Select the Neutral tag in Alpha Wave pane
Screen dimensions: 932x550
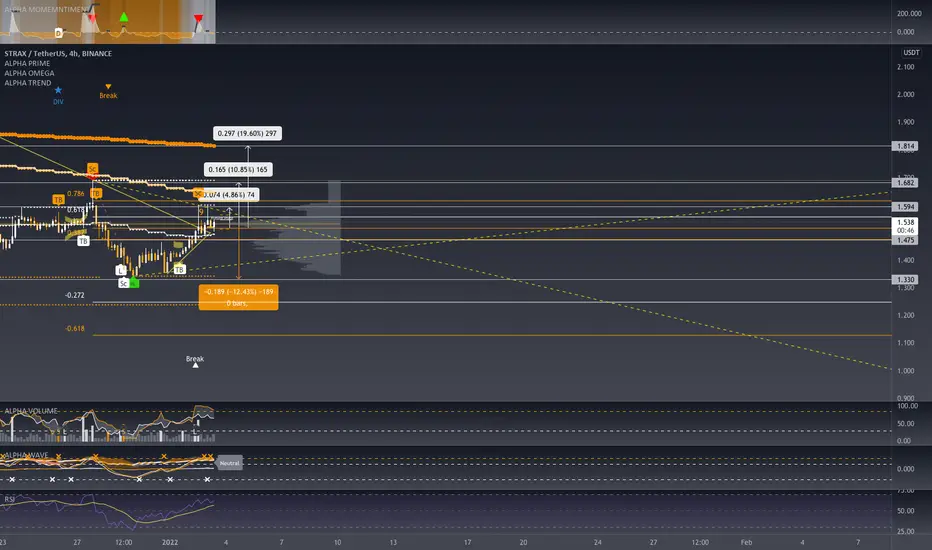point(229,463)
